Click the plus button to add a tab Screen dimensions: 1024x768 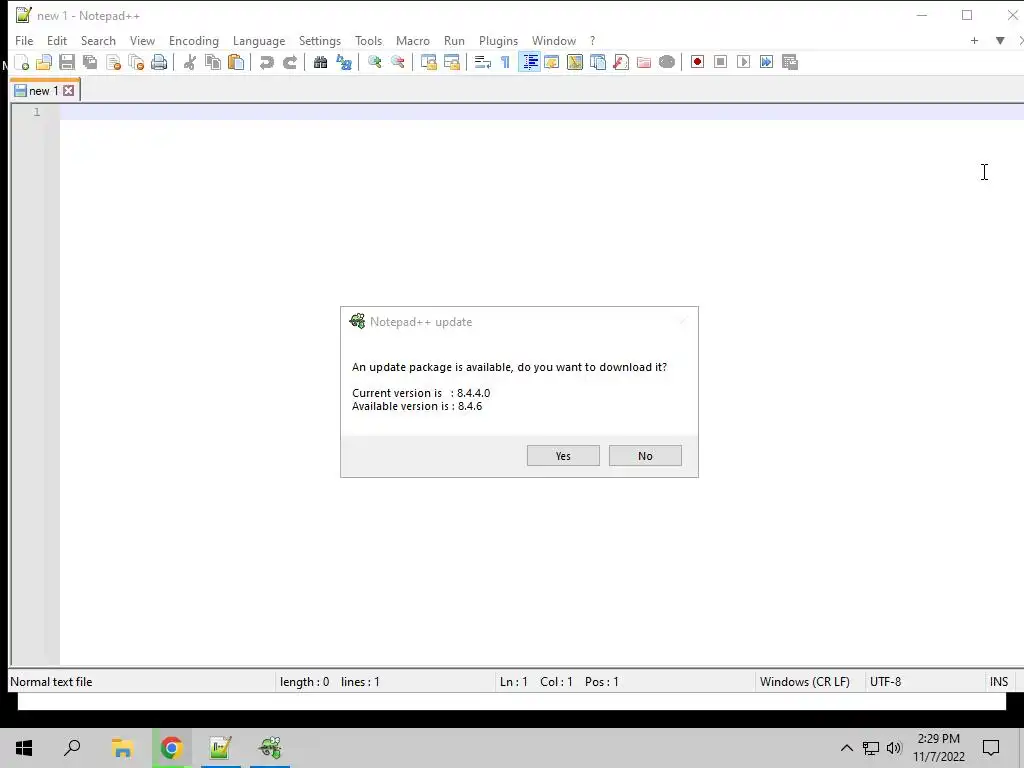[x=974, y=40]
